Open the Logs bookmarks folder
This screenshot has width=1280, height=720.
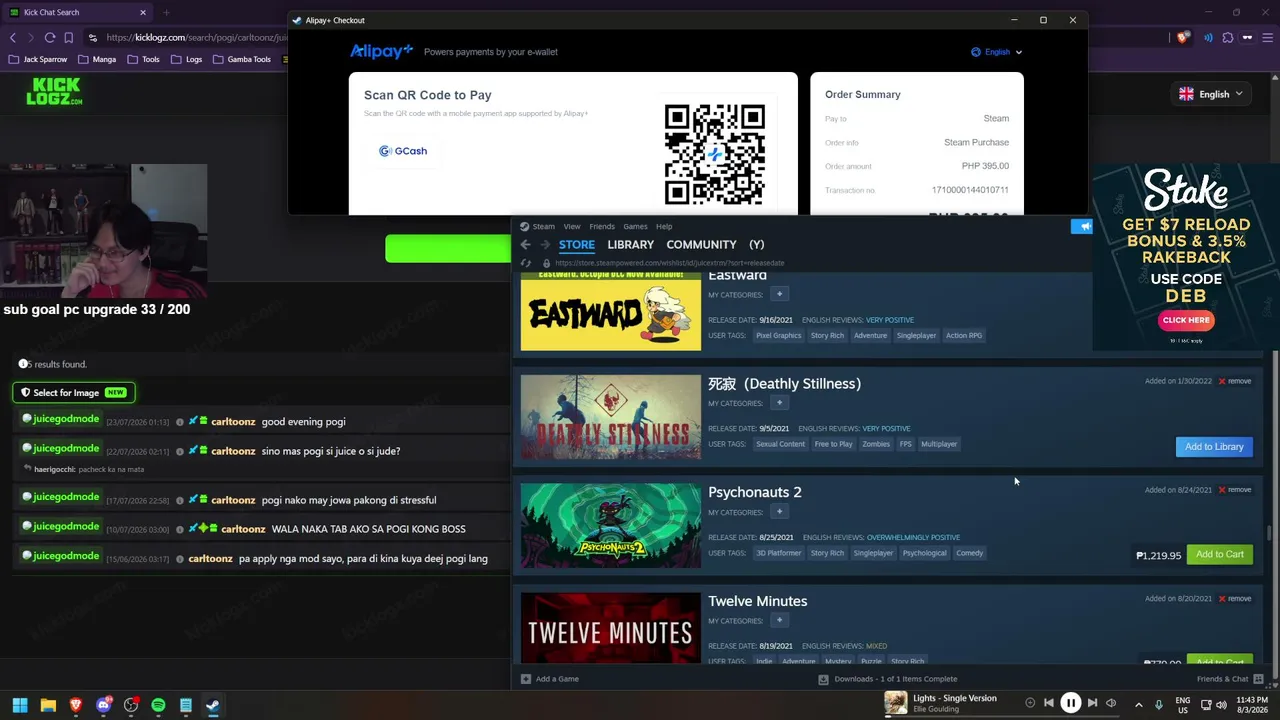tap(186, 59)
